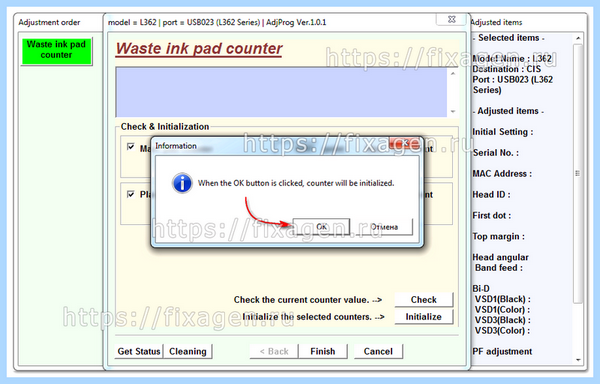Close the Information dialog with X
The image size is (600, 384).
point(405,143)
